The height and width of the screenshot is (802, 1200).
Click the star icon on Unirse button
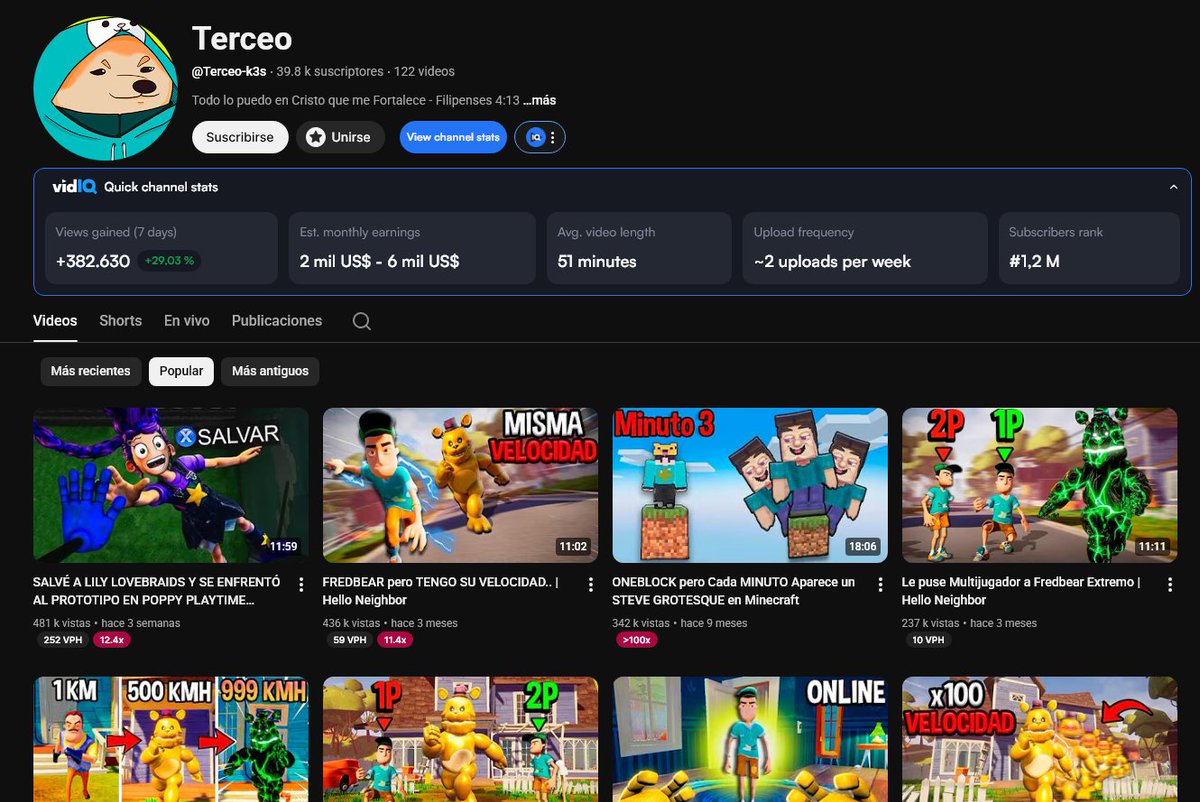[x=316, y=137]
